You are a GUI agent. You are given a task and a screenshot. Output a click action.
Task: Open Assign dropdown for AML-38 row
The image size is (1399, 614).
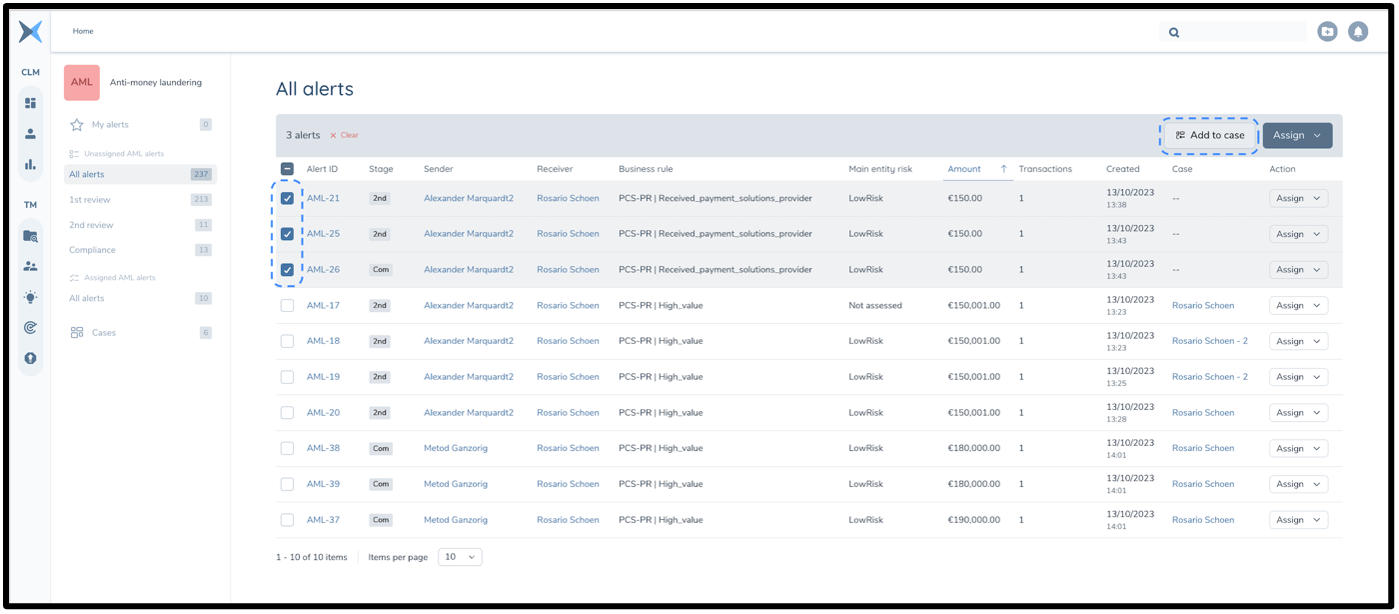pyautogui.click(x=1298, y=449)
